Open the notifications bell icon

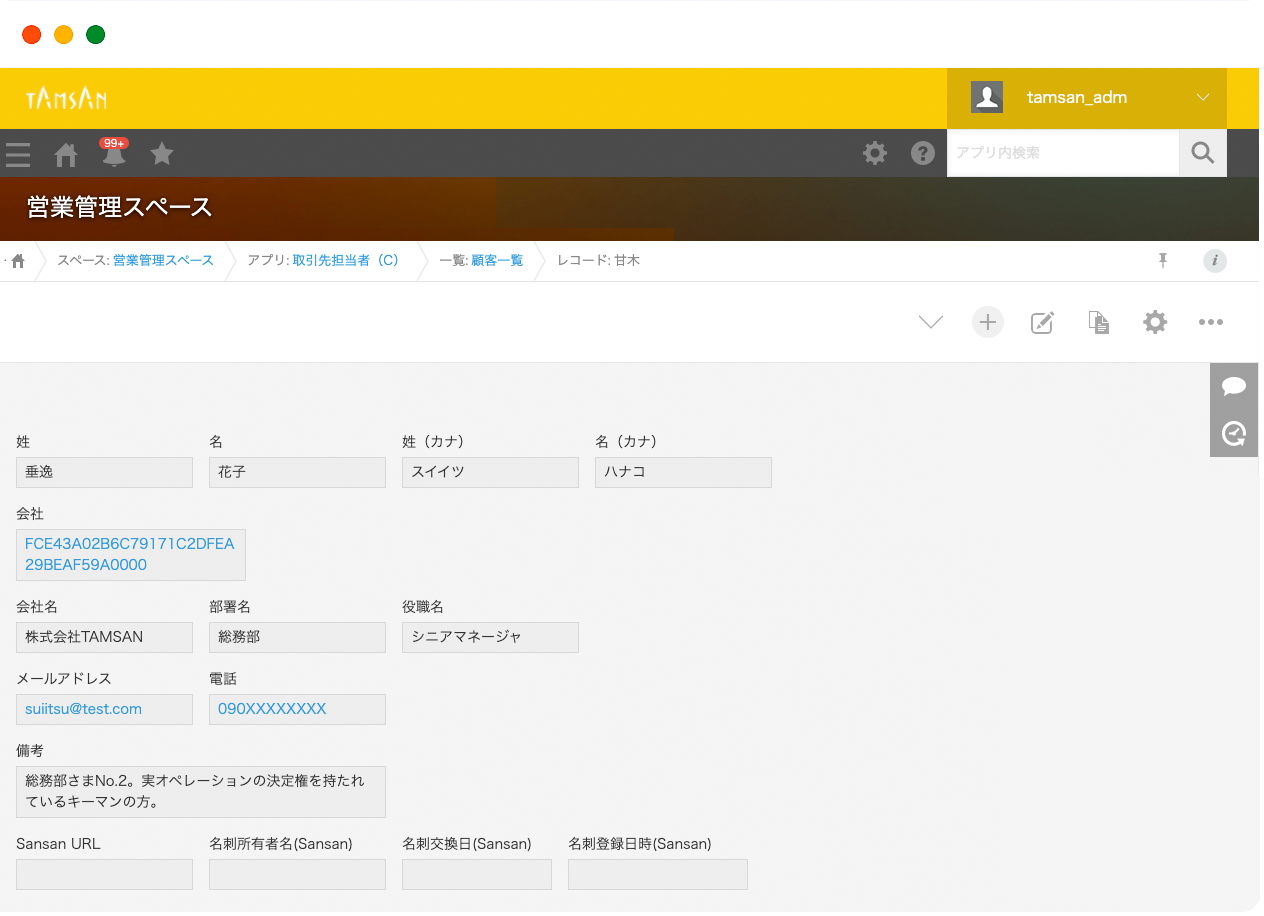(x=114, y=154)
